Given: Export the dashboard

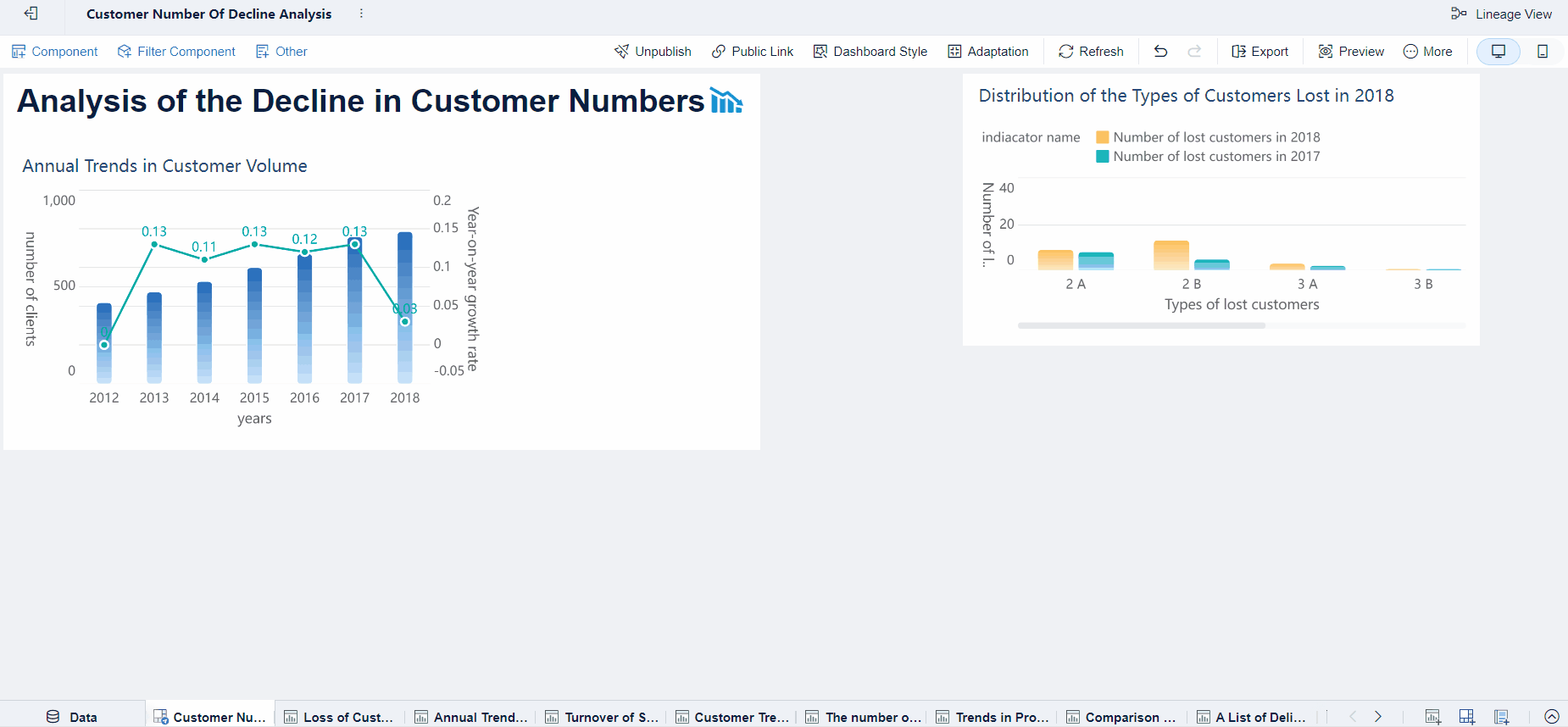Looking at the screenshot, I should tap(1260, 52).
